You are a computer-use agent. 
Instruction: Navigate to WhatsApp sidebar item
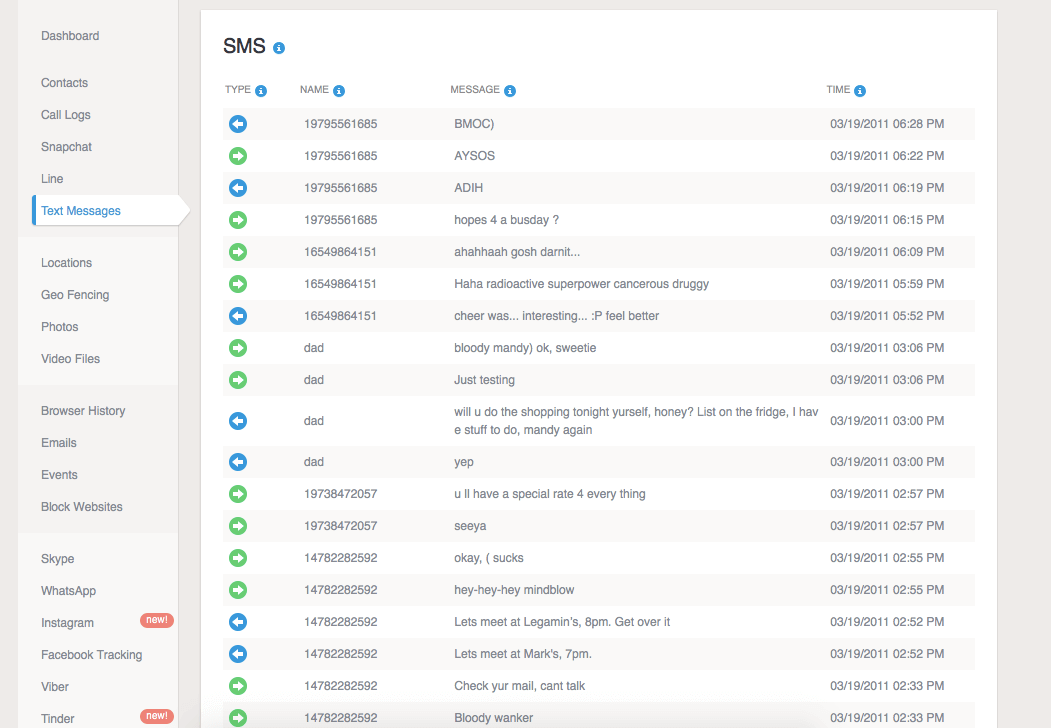tap(68, 591)
